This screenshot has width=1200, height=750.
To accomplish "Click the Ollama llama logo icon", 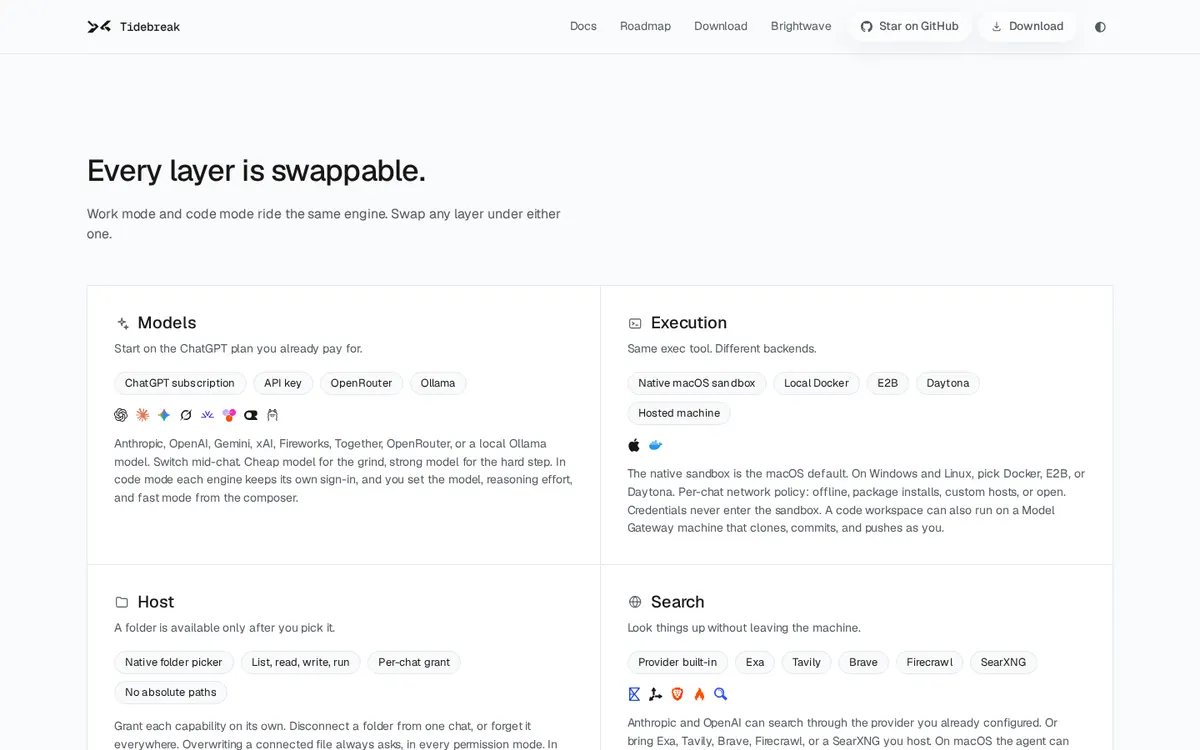I will [x=272, y=415].
